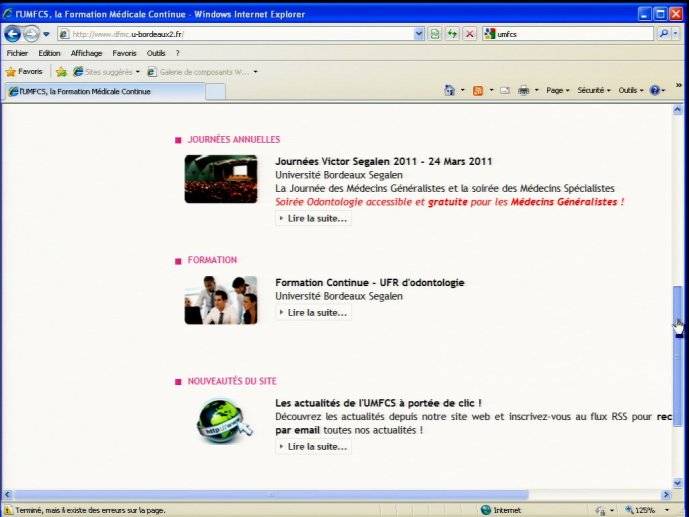The height and width of the screenshot is (517, 689).
Task: Open the Edition menu
Action: (x=49, y=53)
